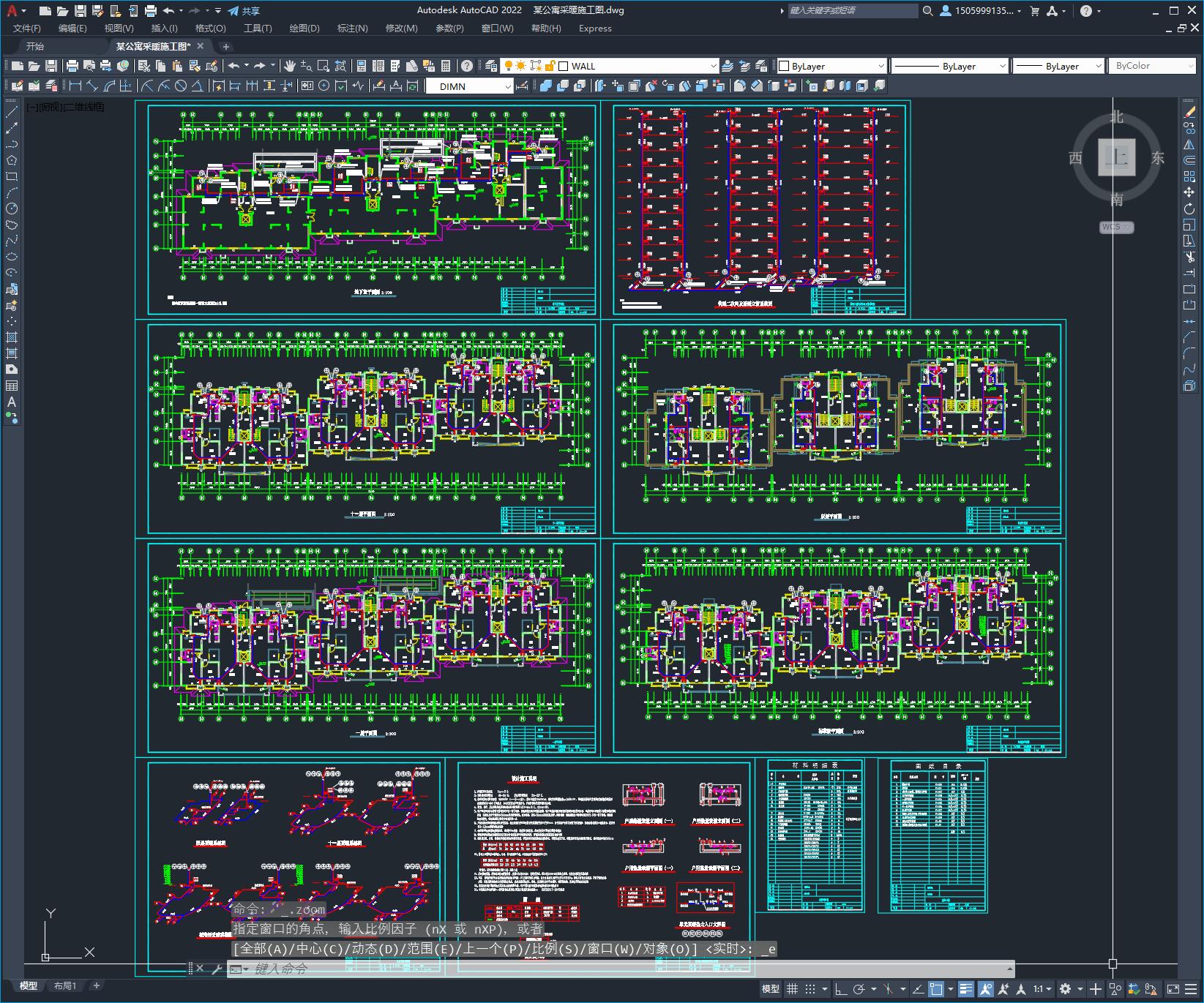1204x1003 pixels.
Task: Open the DIMN dimension style dropdown
Action: pyautogui.click(x=507, y=86)
